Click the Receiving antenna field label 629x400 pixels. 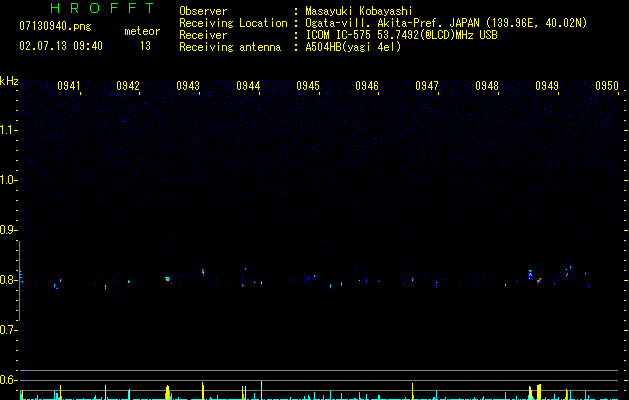point(230,47)
